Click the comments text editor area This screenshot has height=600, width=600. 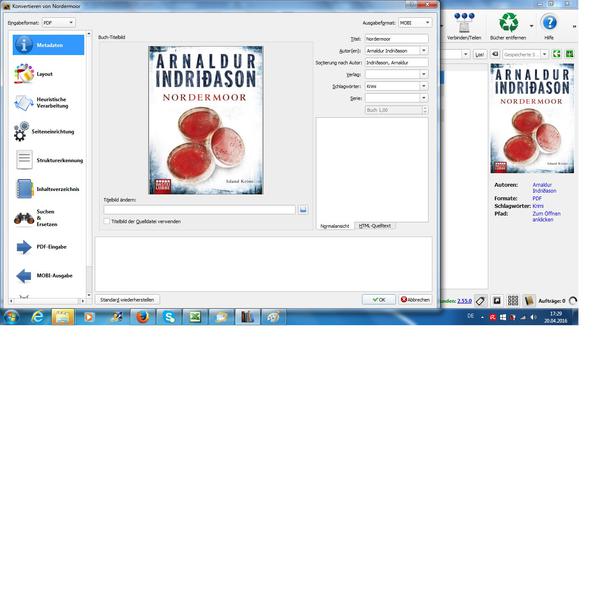coord(372,170)
